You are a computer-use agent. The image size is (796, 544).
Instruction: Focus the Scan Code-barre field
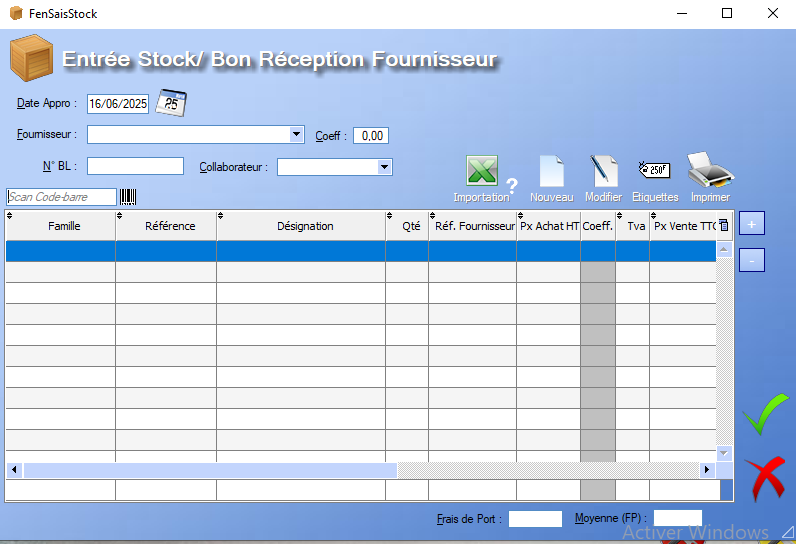[62, 197]
